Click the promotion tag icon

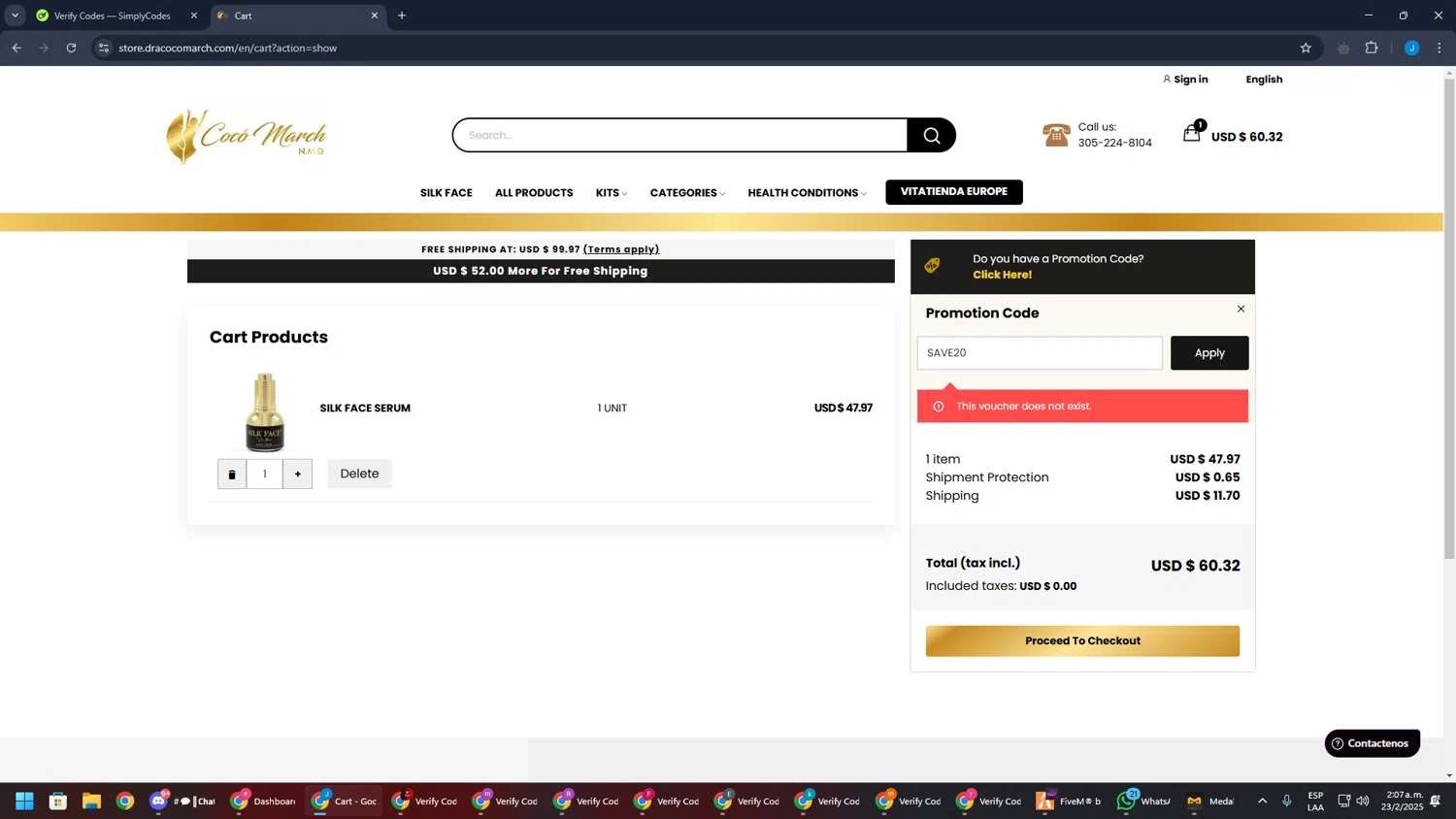point(932,265)
